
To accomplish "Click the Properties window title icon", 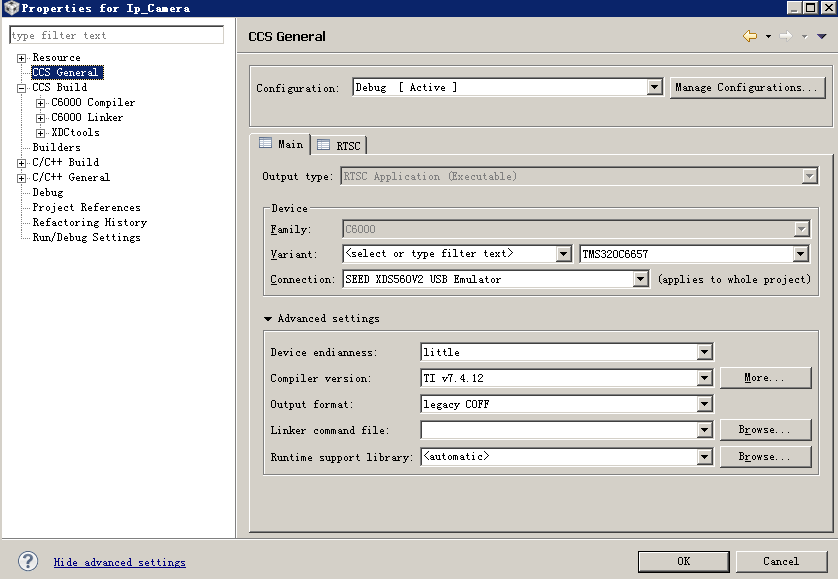I will pos(11,8).
